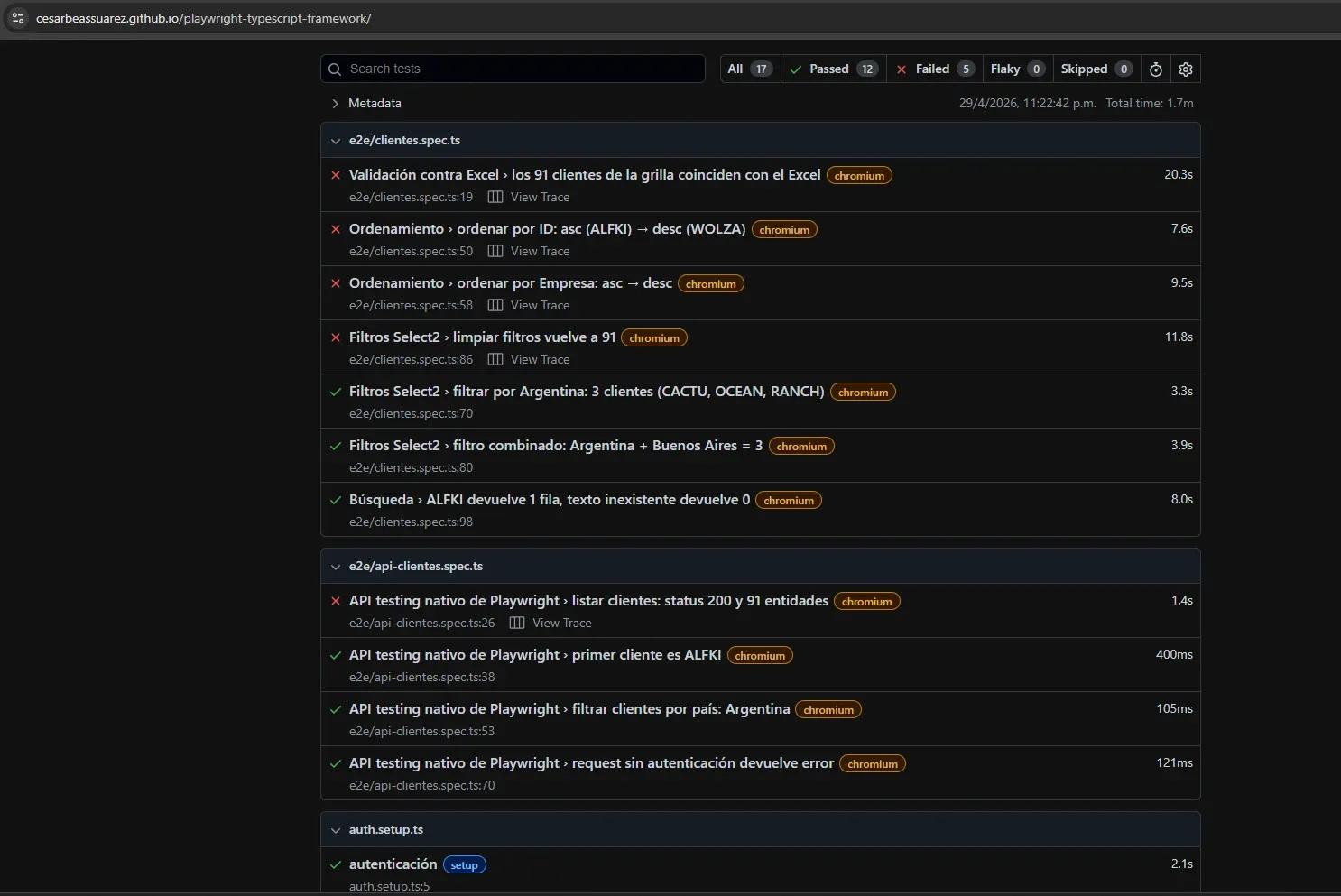The width and height of the screenshot is (1341, 896).
Task: Toggle the speedboard stopwatch icon
Action: click(x=1156, y=69)
